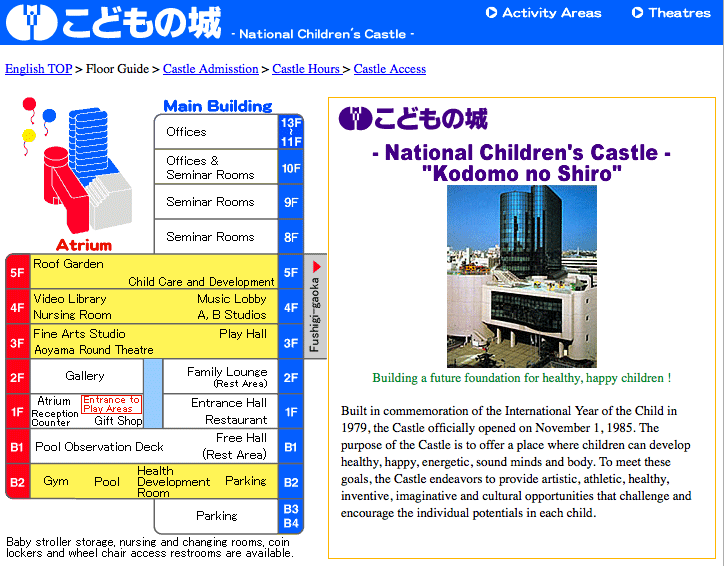Open the Activity Areas arrow icon
Image resolution: width=724 pixels, height=566 pixels.
pyautogui.click(x=491, y=12)
